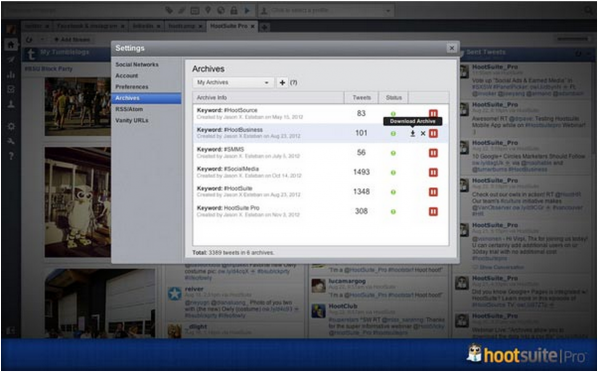600x373 pixels.
Task: Open the profile selector dropdown at top
Action: click(326, 11)
